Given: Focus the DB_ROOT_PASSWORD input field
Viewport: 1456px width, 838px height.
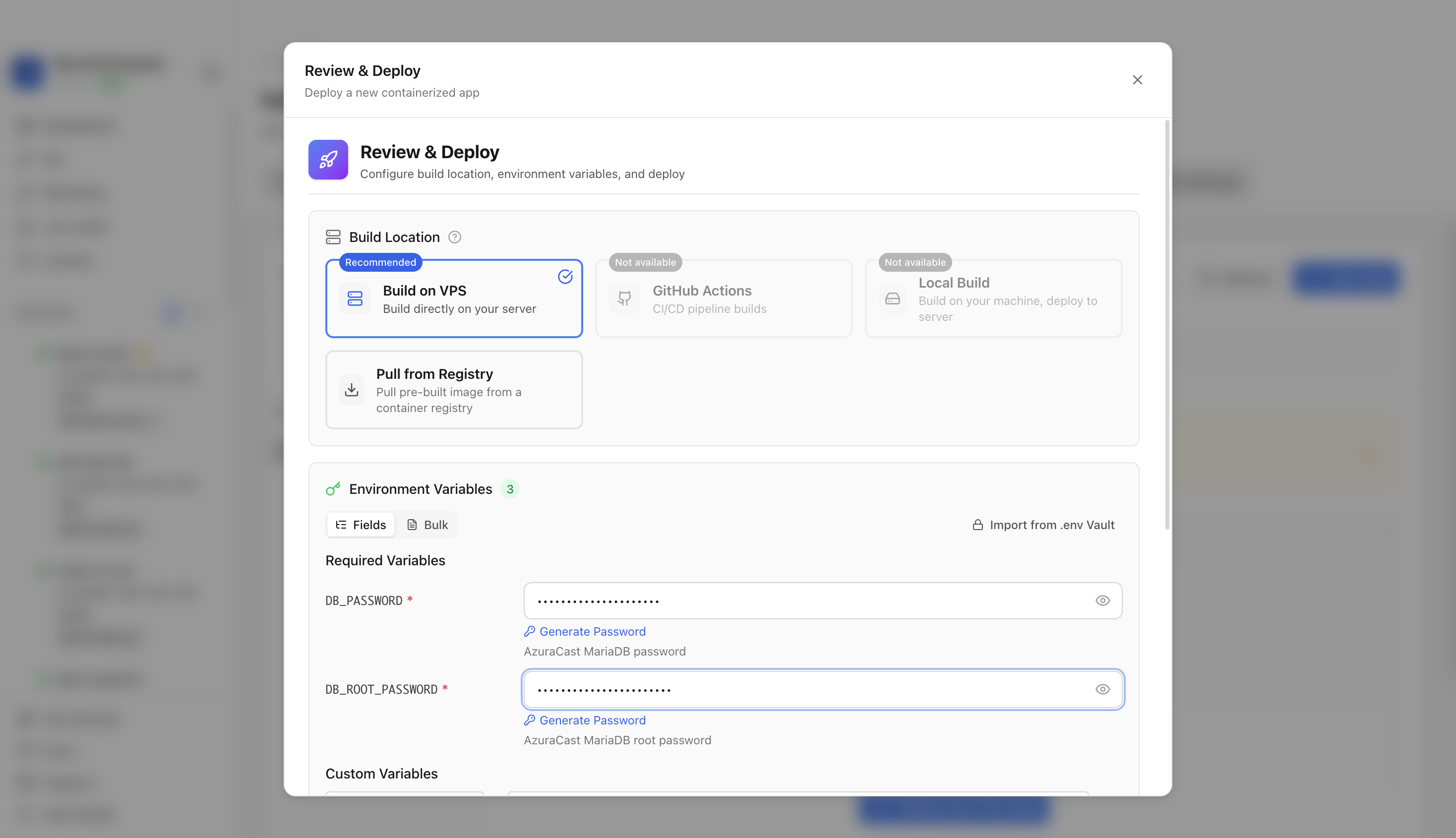Looking at the screenshot, I should tap(823, 690).
